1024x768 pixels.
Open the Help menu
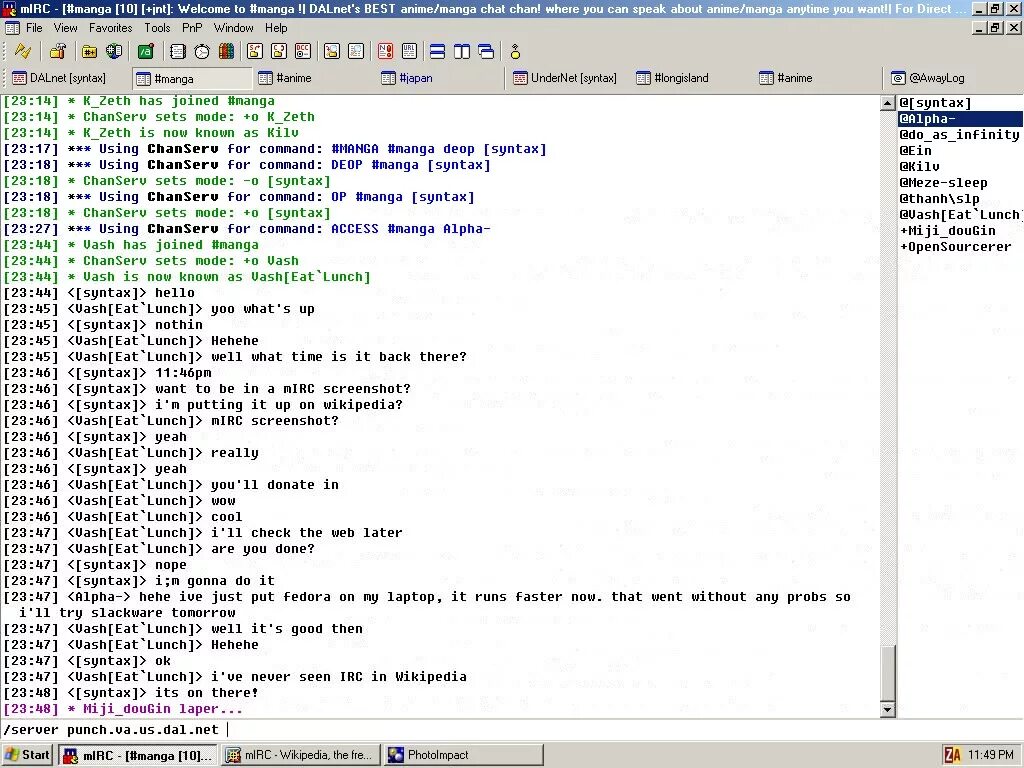[276, 28]
